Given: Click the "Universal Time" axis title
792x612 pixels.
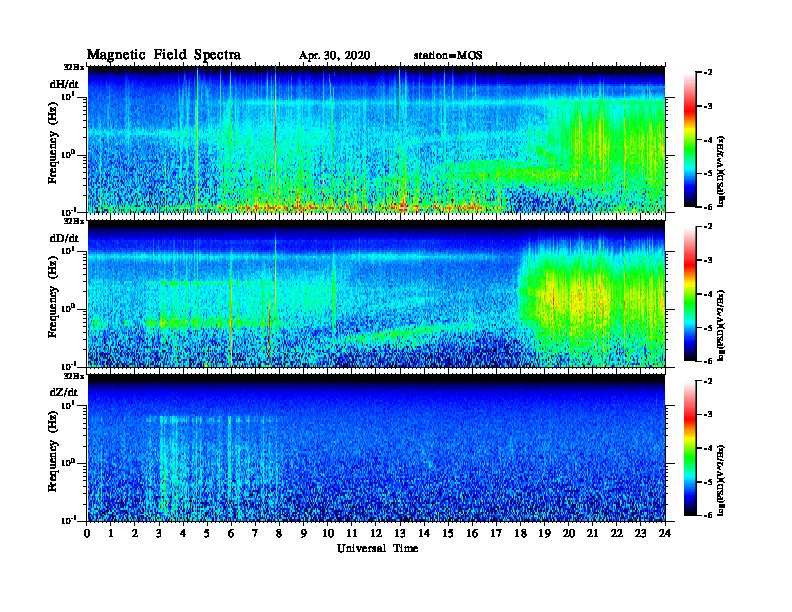Looking at the screenshot, I should (x=377, y=548).
